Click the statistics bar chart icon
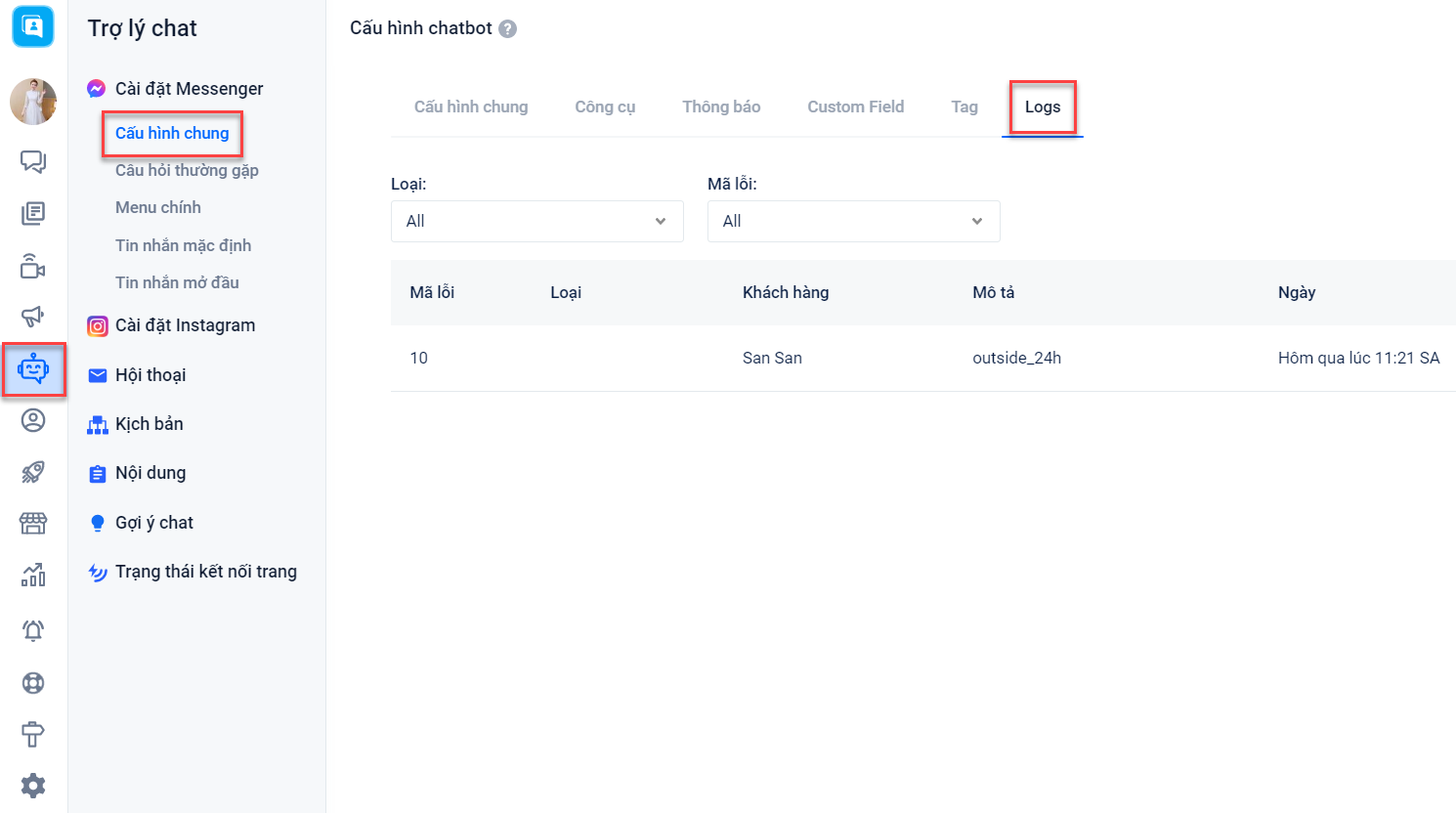Viewport: 1456px width, 813px height. coord(33,576)
